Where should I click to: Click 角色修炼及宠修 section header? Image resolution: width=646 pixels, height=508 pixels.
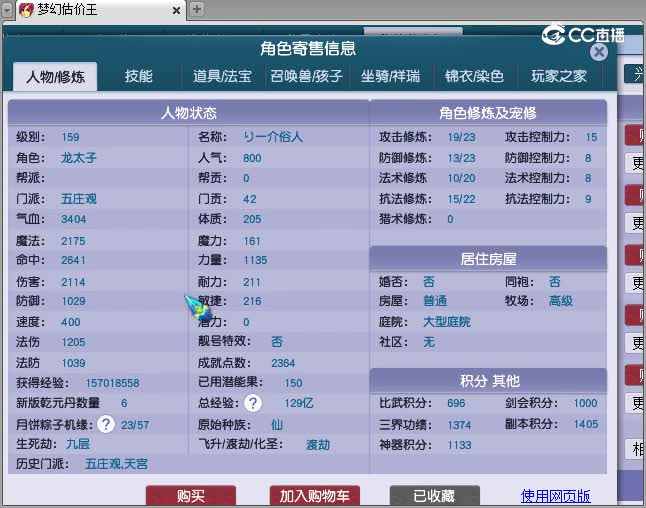(x=488, y=113)
